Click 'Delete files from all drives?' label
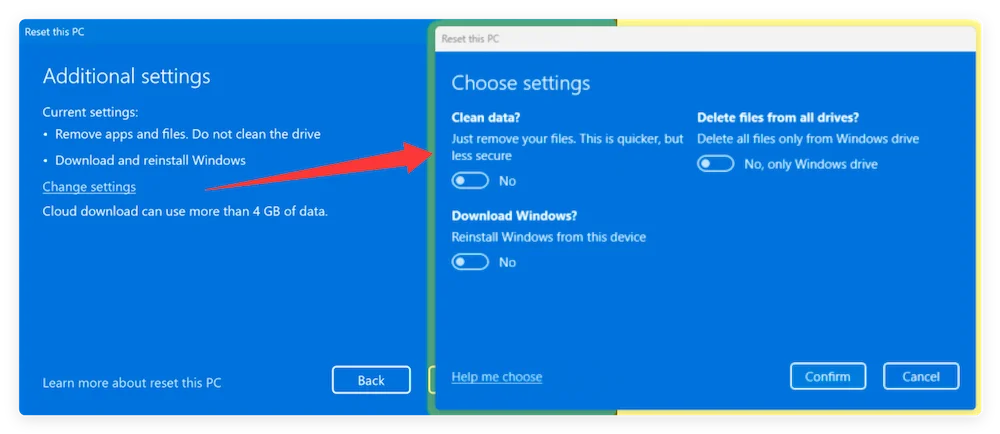 pos(778,117)
